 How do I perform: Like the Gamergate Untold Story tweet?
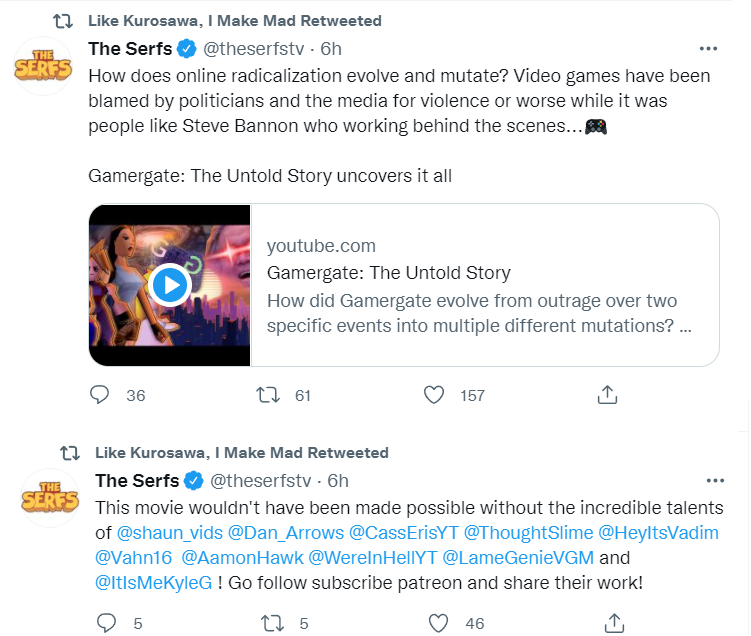434,395
